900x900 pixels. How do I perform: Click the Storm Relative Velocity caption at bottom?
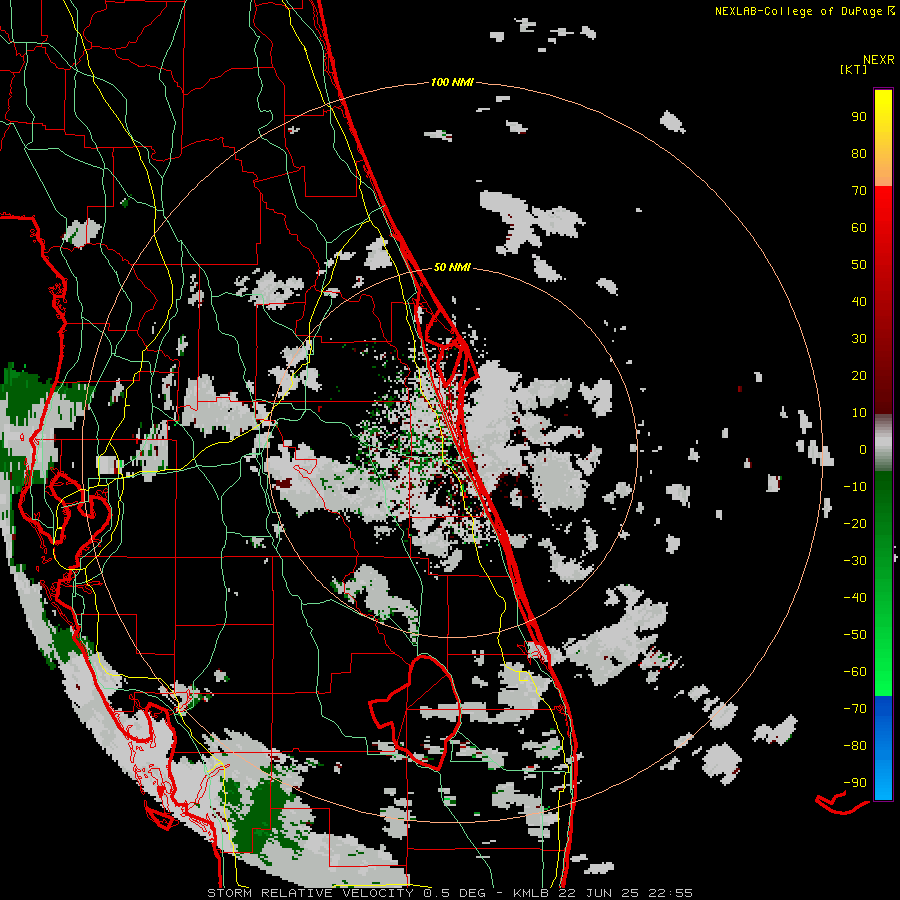[x=449, y=893]
